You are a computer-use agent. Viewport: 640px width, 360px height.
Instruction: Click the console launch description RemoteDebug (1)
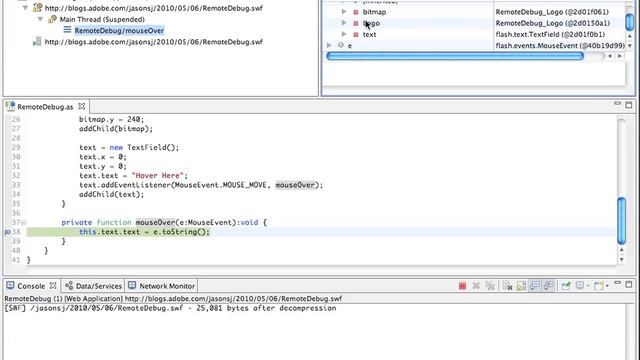coord(173,298)
